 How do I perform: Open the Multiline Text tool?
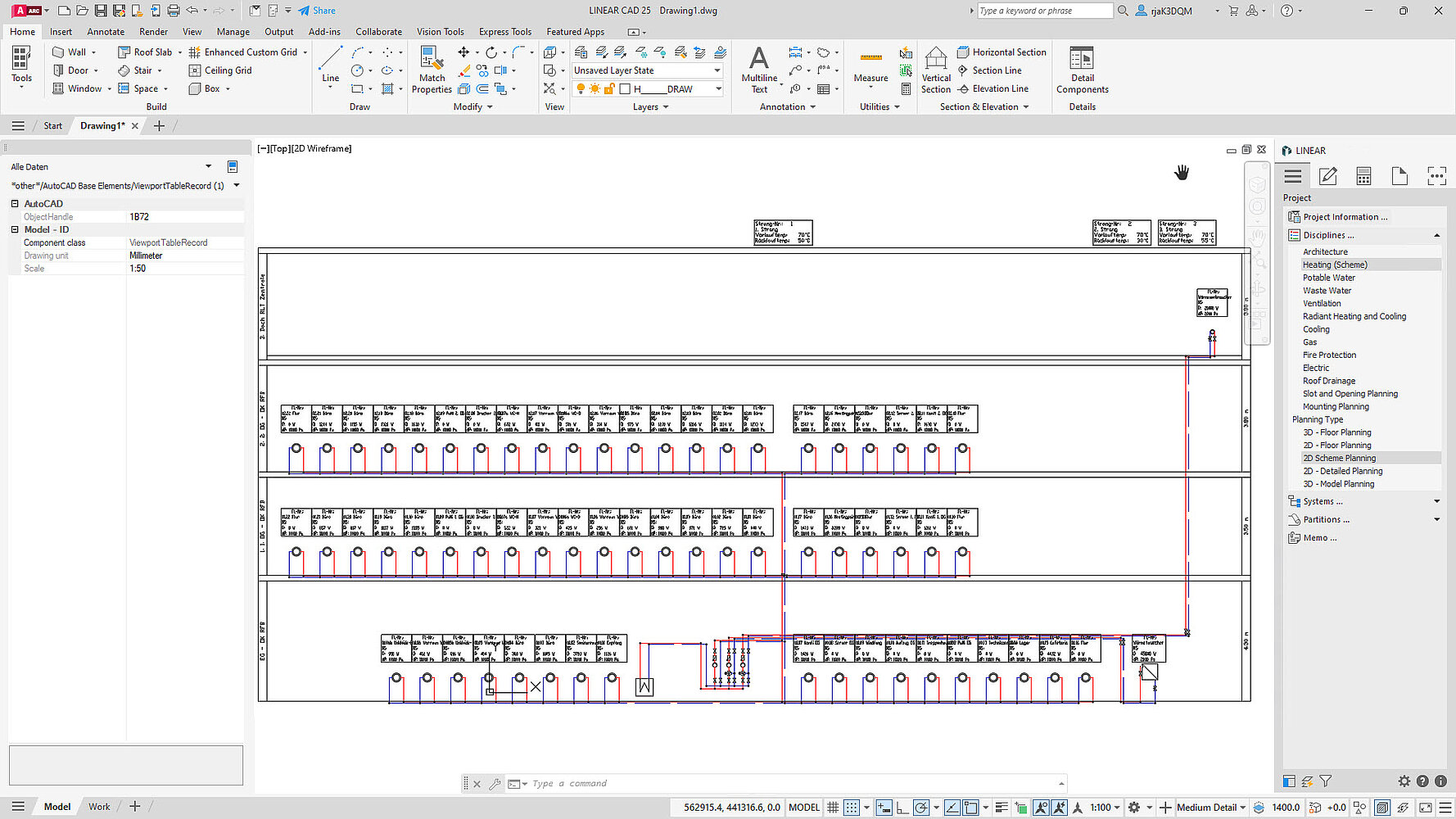tap(760, 70)
